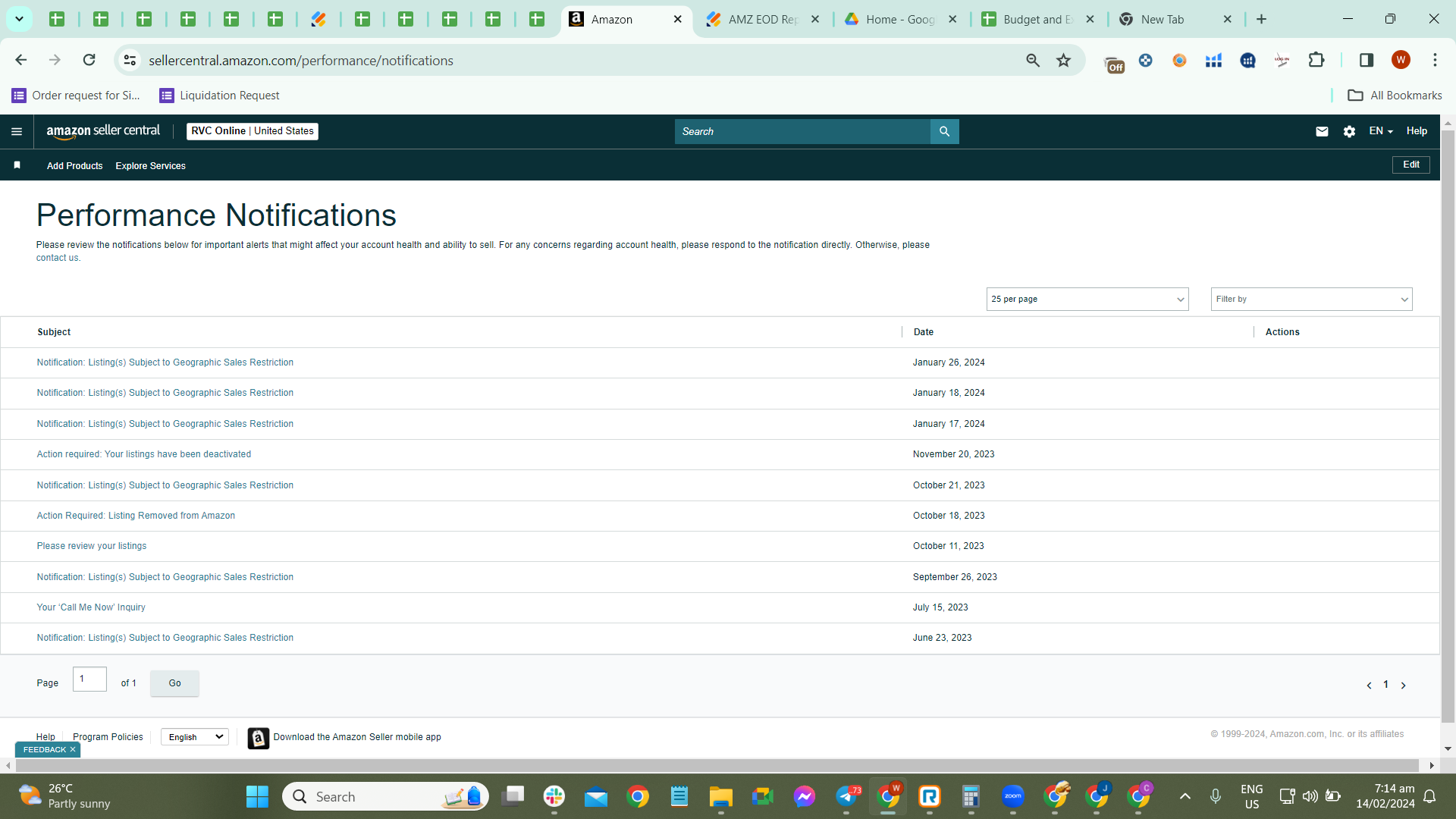The width and height of the screenshot is (1456, 819).
Task: Click the search magnifier button in Seller Central
Action: coord(944,131)
